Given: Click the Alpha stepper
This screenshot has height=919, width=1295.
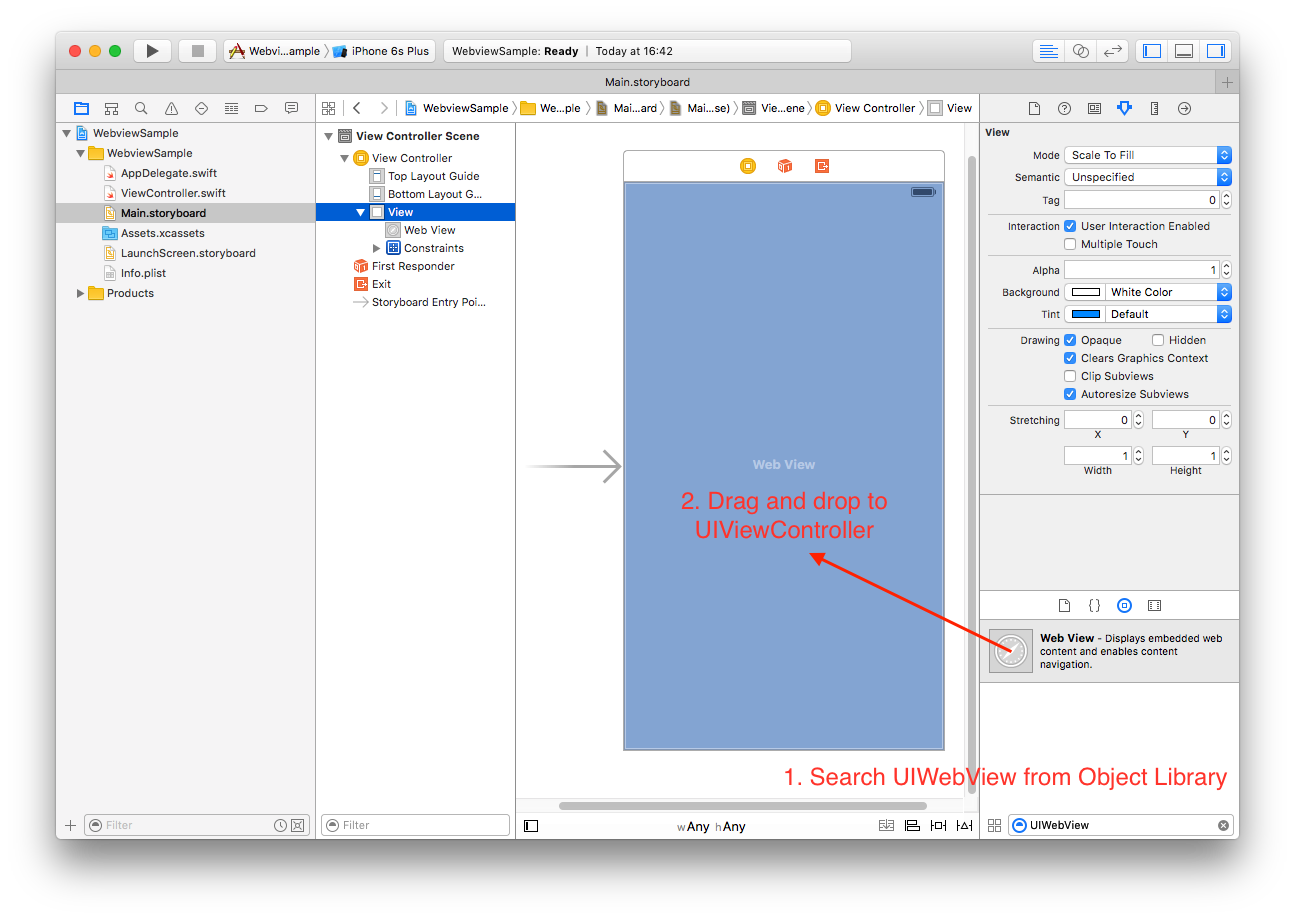Looking at the screenshot, I should (x=1227, y=270).
